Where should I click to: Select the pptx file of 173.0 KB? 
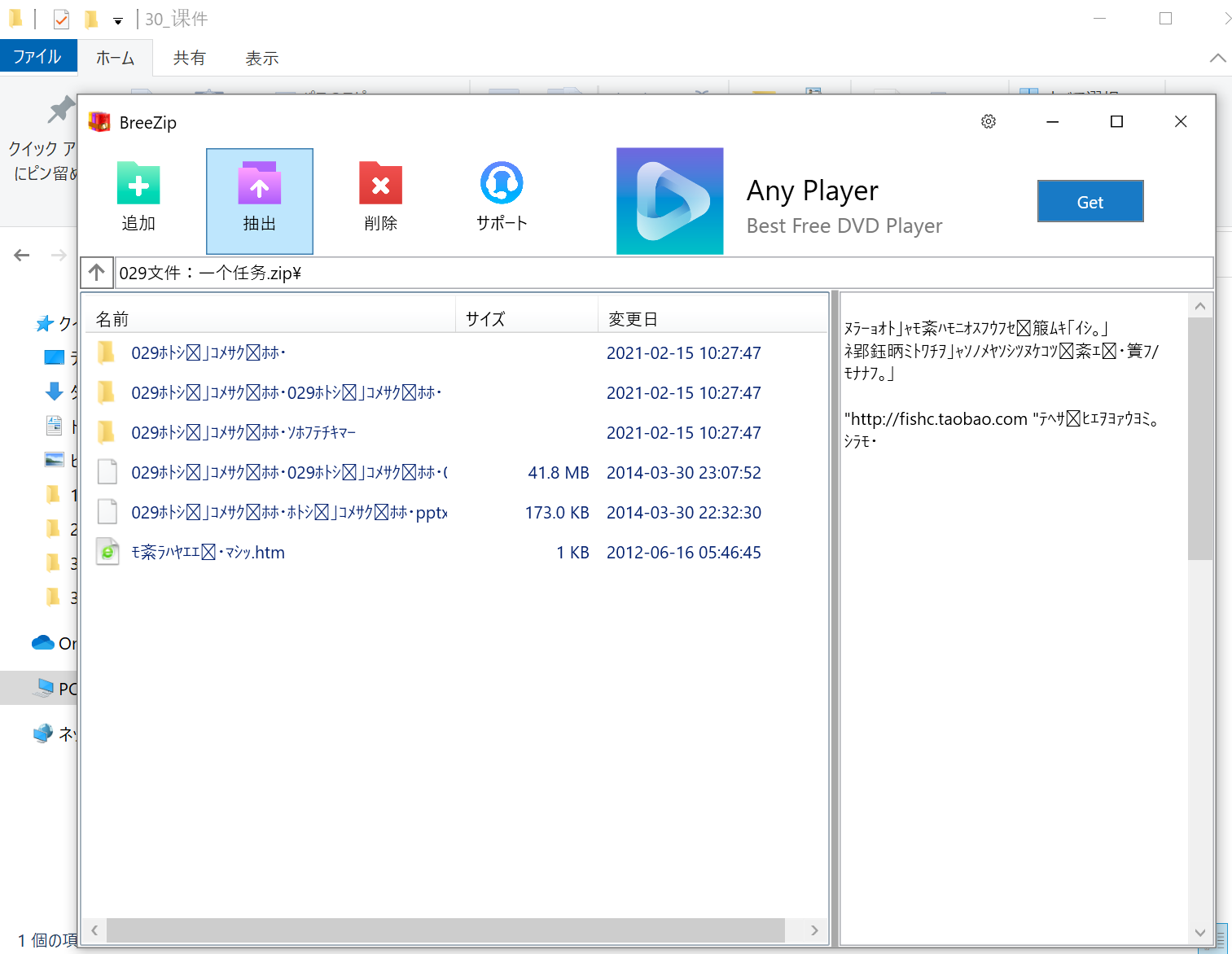(x=454, y=512)
